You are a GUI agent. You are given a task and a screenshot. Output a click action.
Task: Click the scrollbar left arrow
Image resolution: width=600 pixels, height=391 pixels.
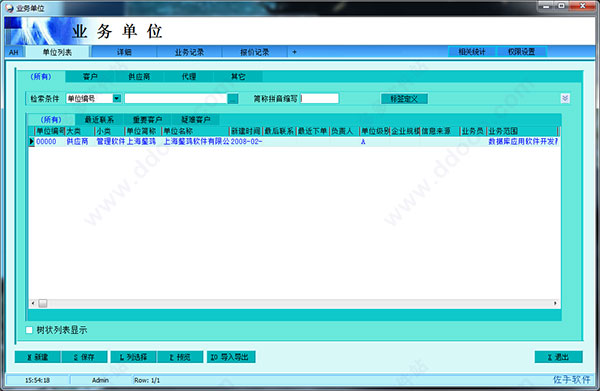coord(33,303)
